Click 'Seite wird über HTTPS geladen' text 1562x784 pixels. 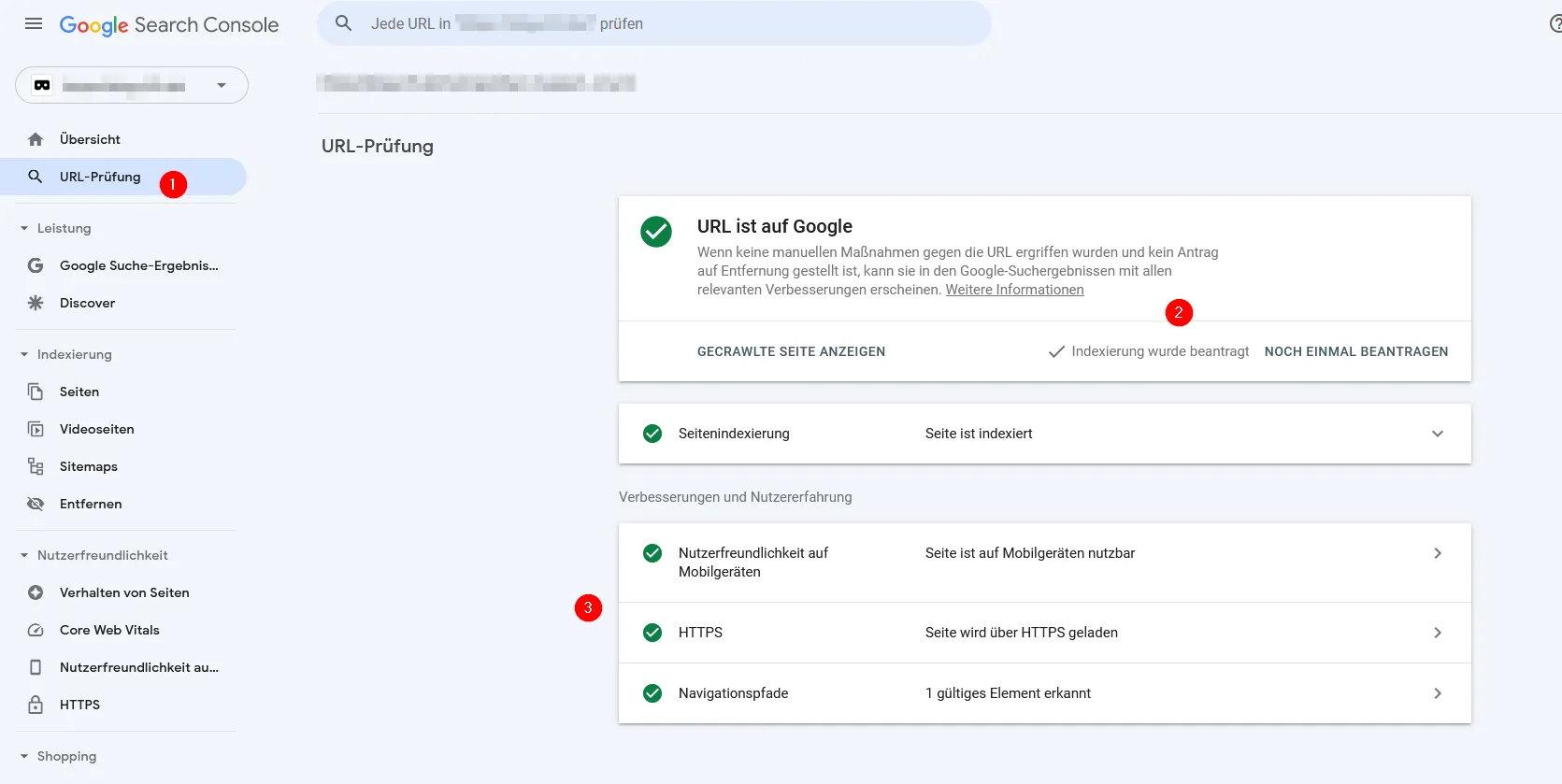tap(1022, 633)
